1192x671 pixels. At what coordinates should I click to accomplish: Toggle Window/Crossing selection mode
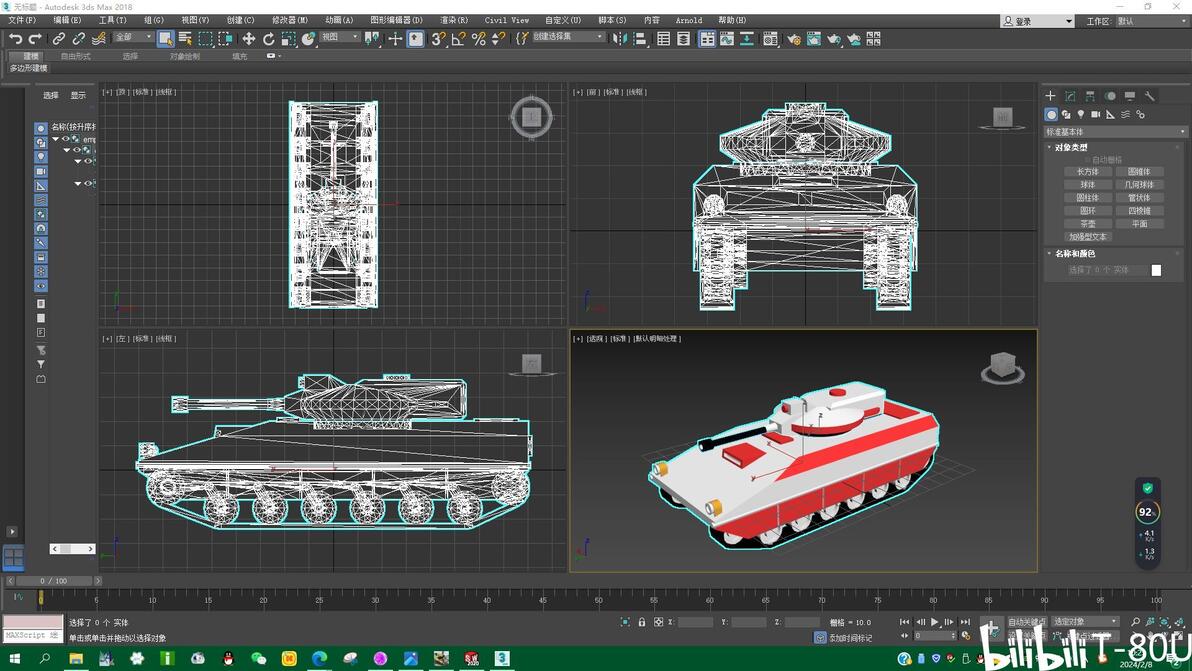(225, 39)
